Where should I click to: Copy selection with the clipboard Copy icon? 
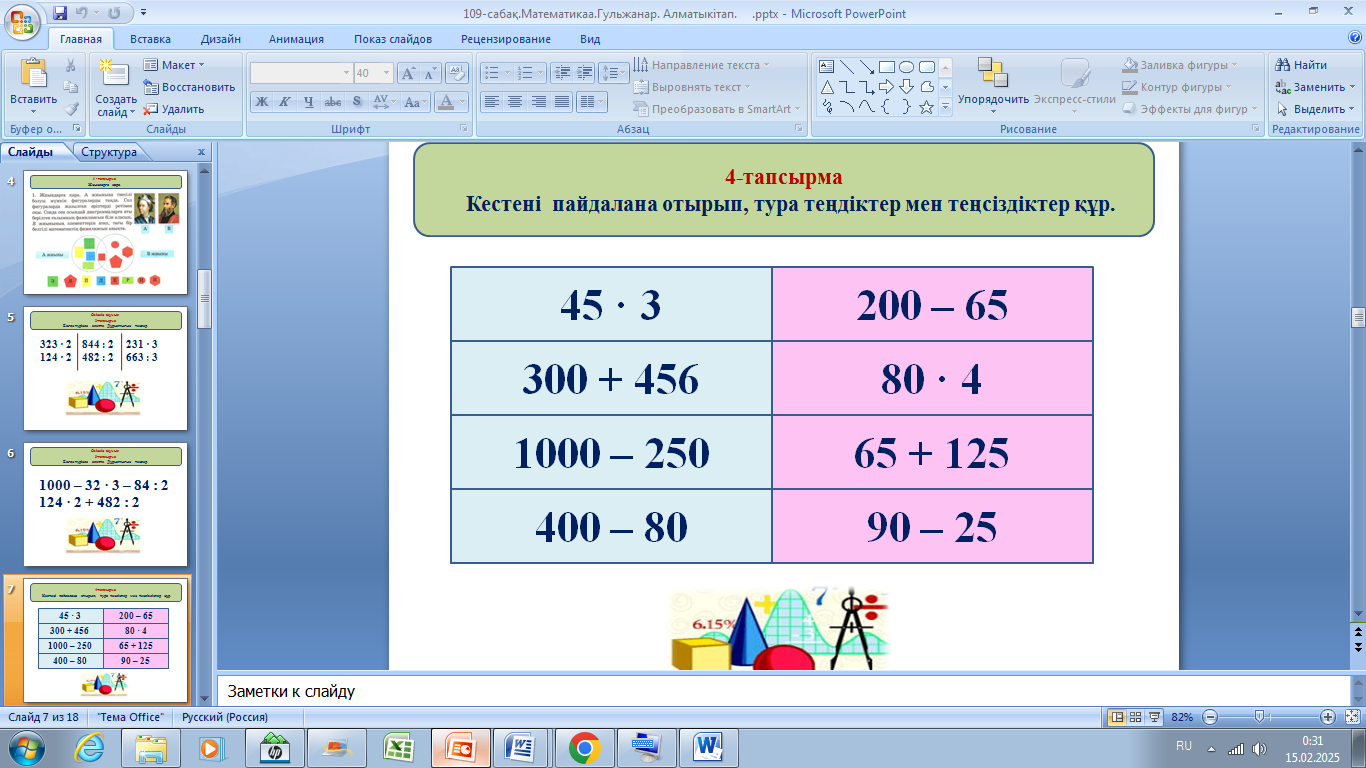(71, 87)
